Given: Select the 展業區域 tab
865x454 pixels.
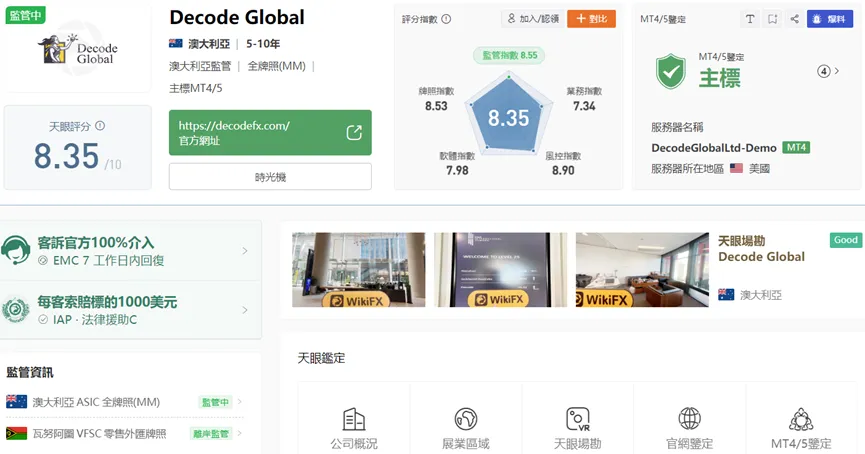Looking at the screenshot, I should pyautogui.click(x=466, y=428).
